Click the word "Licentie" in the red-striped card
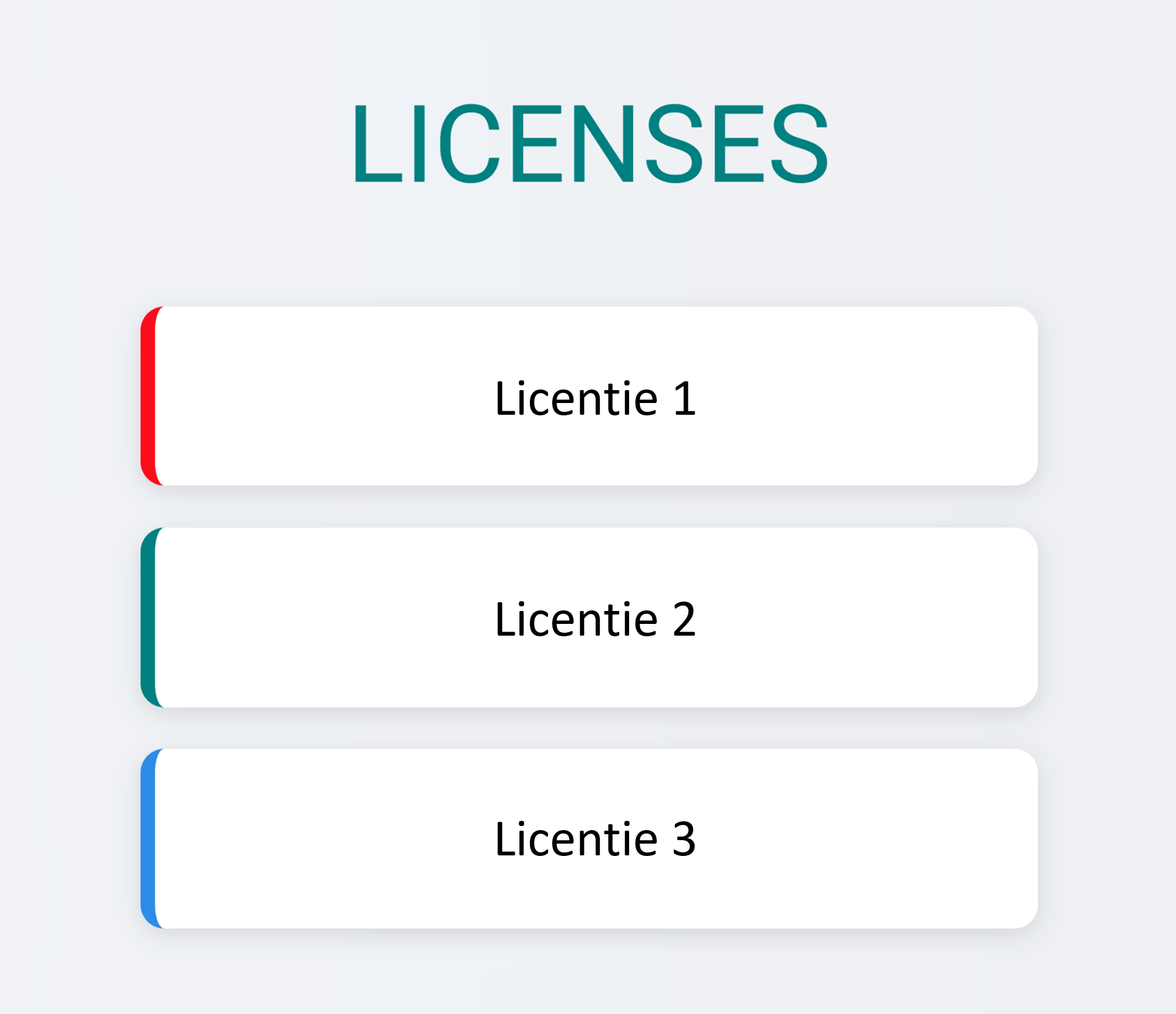Image resolution: width=1176 pixels, height=1014 pixels. pyautogui.click(x=576, y=399)
